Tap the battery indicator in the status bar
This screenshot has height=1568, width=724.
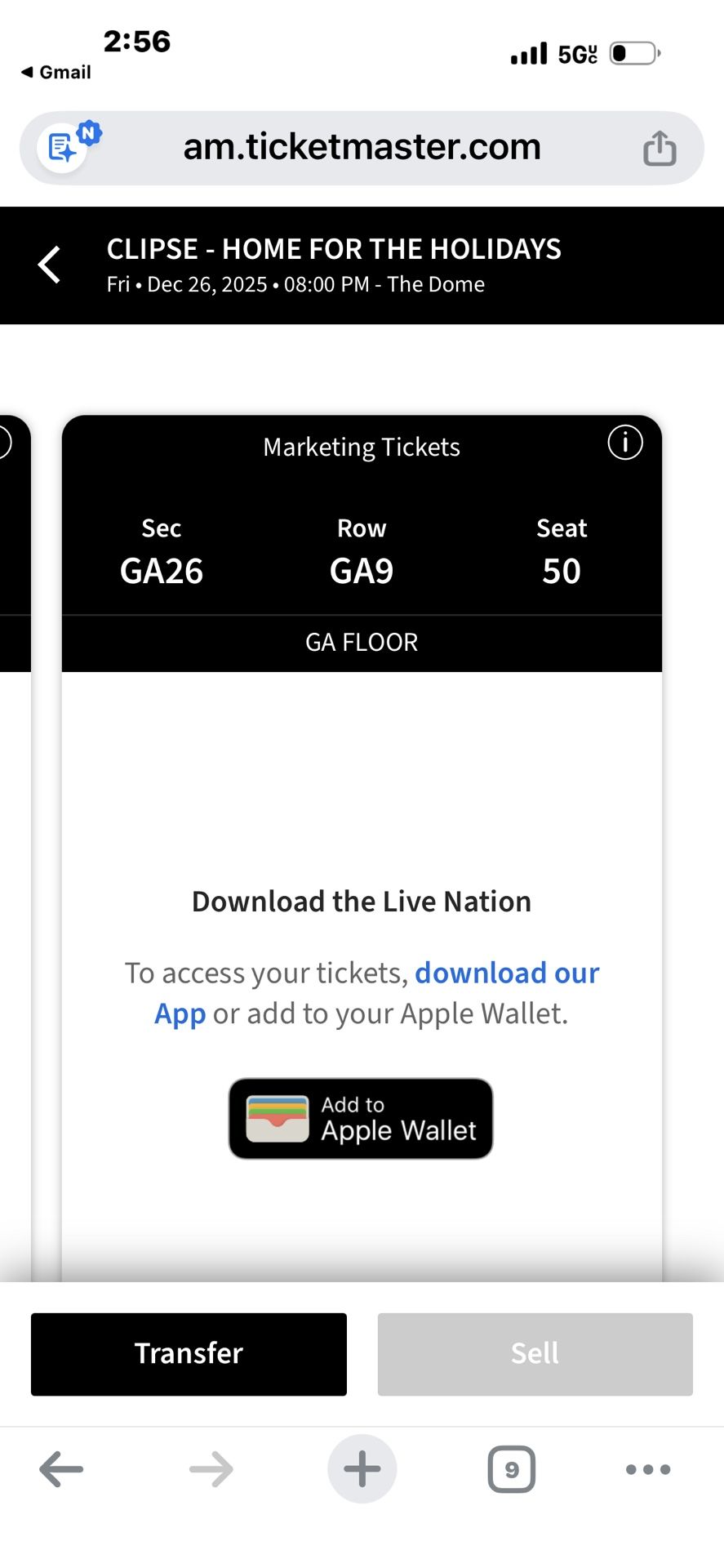[633, 52]
